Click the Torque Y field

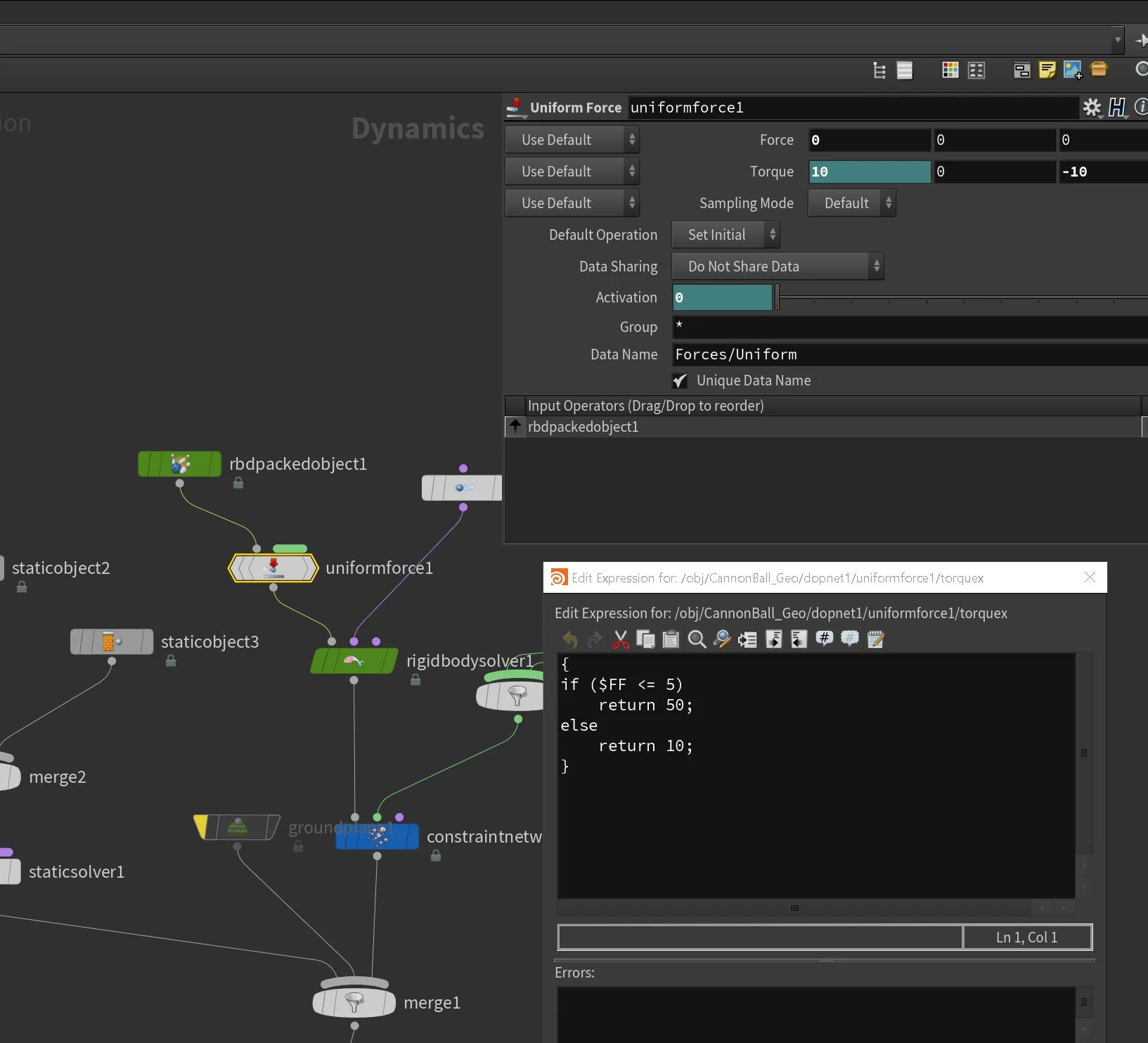pos(995,172)
